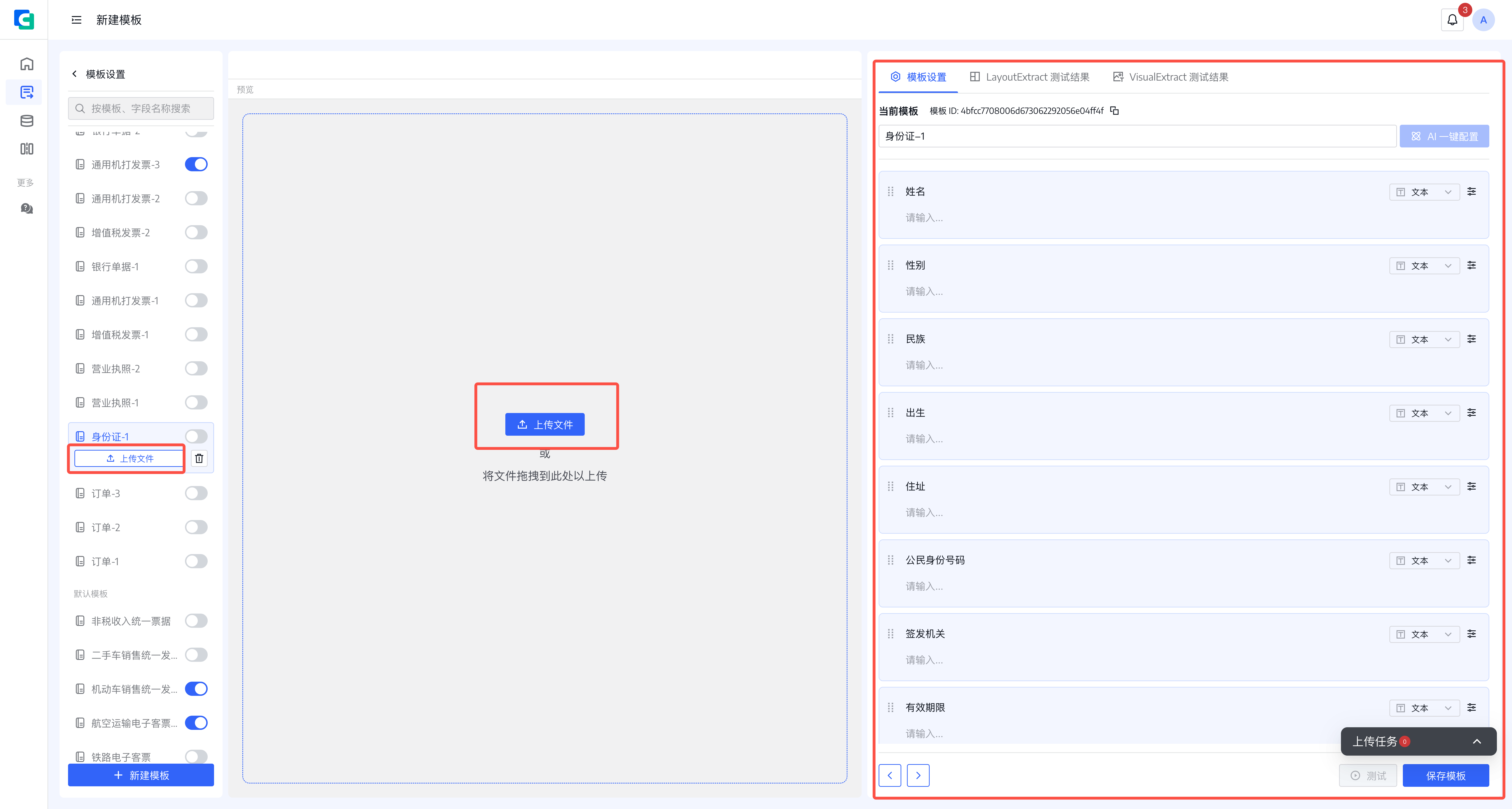Image resolution: width=1512 pixels, height=809 pixels.
Task: Open field settings for 住址
Action: click(1472, 486)
